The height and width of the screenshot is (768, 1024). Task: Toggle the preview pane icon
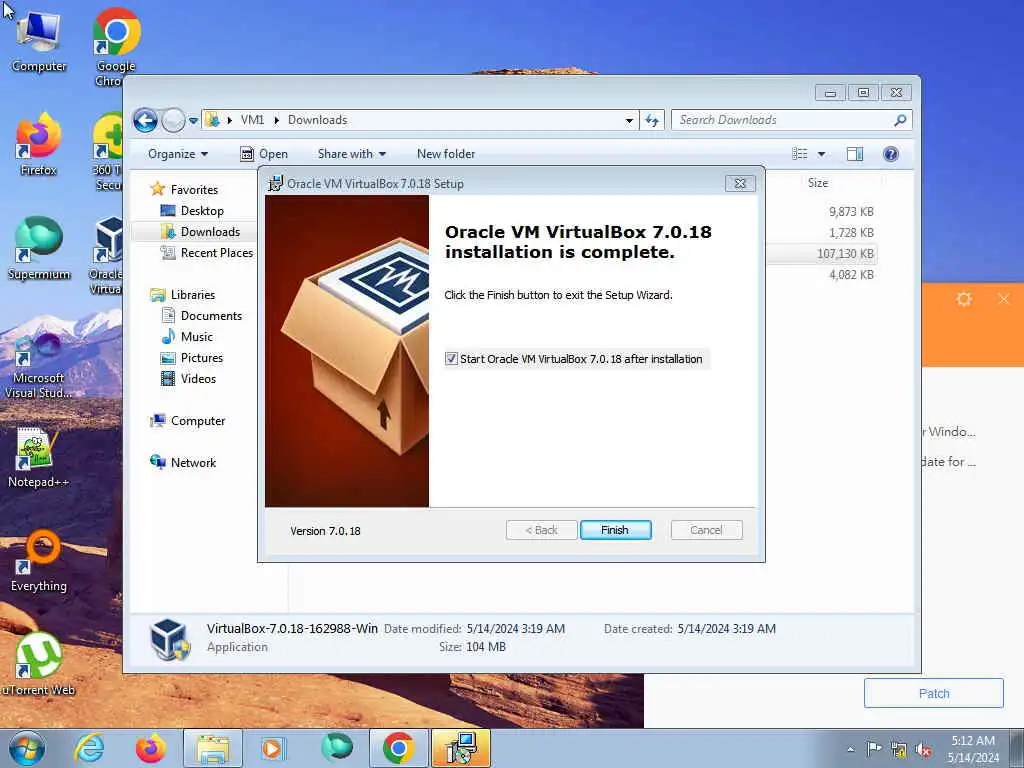855,153
